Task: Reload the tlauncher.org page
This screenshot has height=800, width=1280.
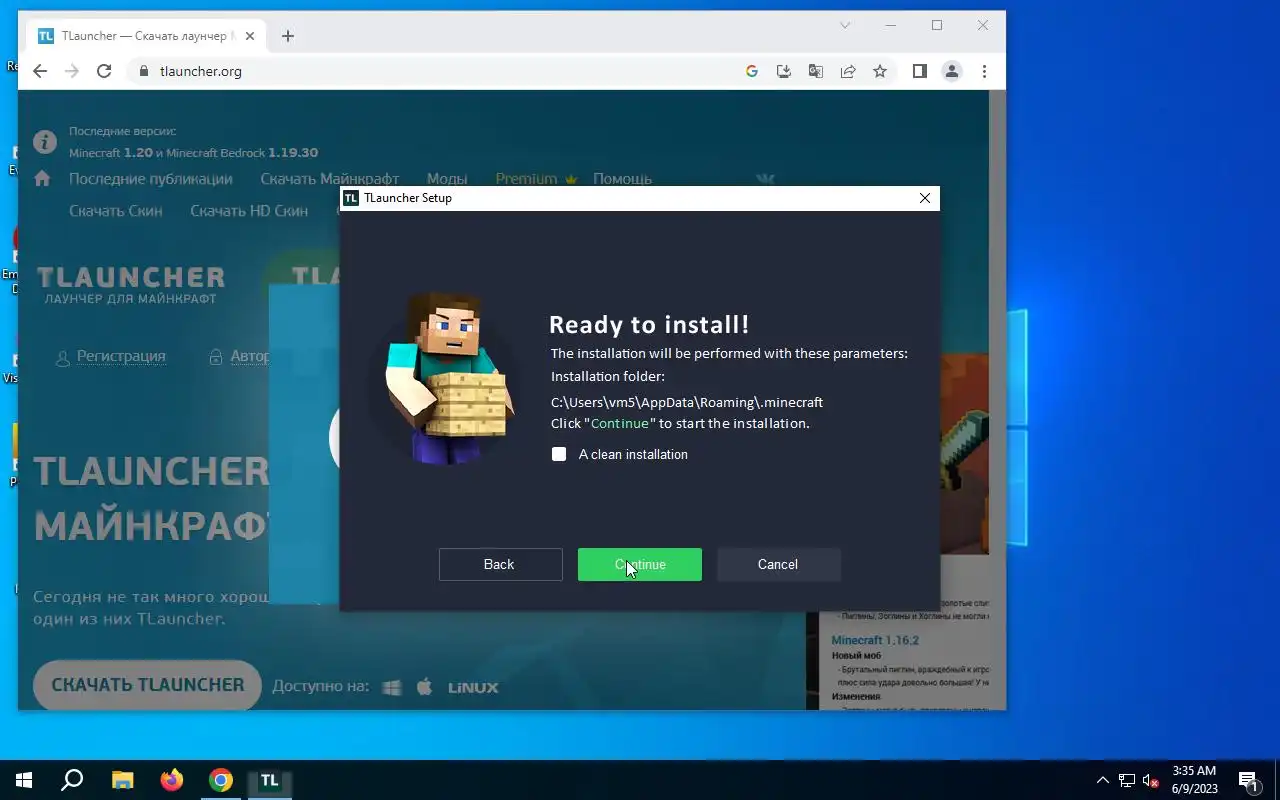Action: 104,71
